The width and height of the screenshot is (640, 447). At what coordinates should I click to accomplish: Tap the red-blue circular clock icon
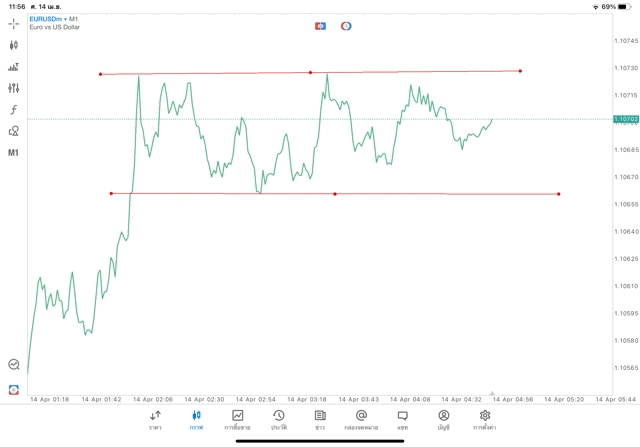pos(346,26)
